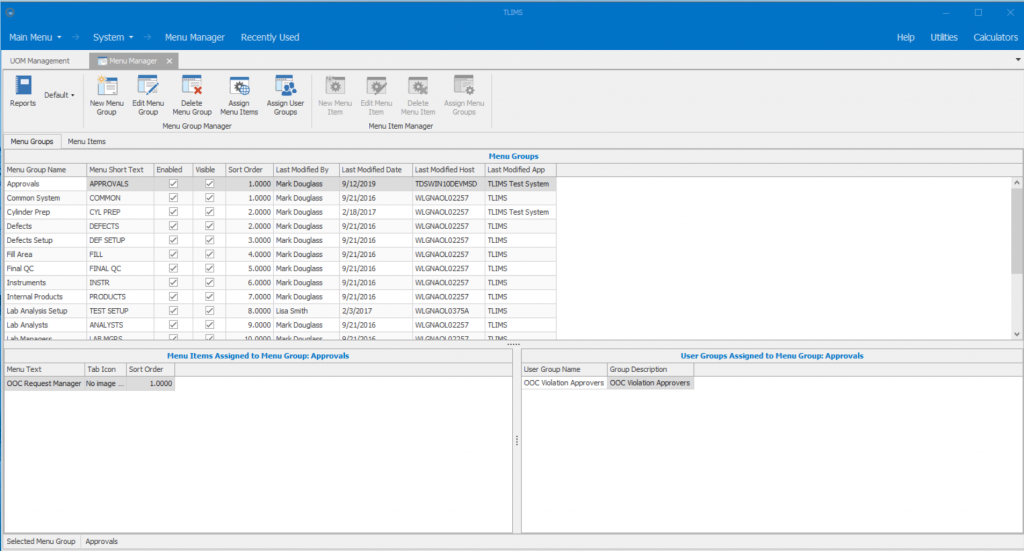The height and width of the screenshot is (551, 1024).
Task: Click New Menu Item icon
Action: 335,95
